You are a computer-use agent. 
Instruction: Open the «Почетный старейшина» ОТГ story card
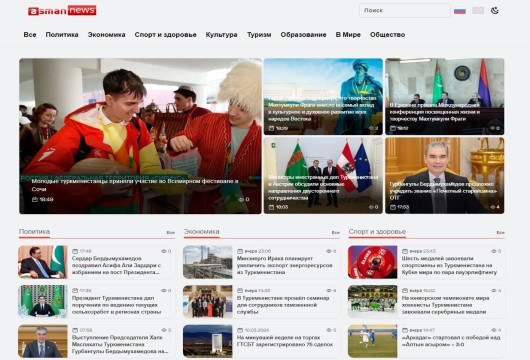444,175
